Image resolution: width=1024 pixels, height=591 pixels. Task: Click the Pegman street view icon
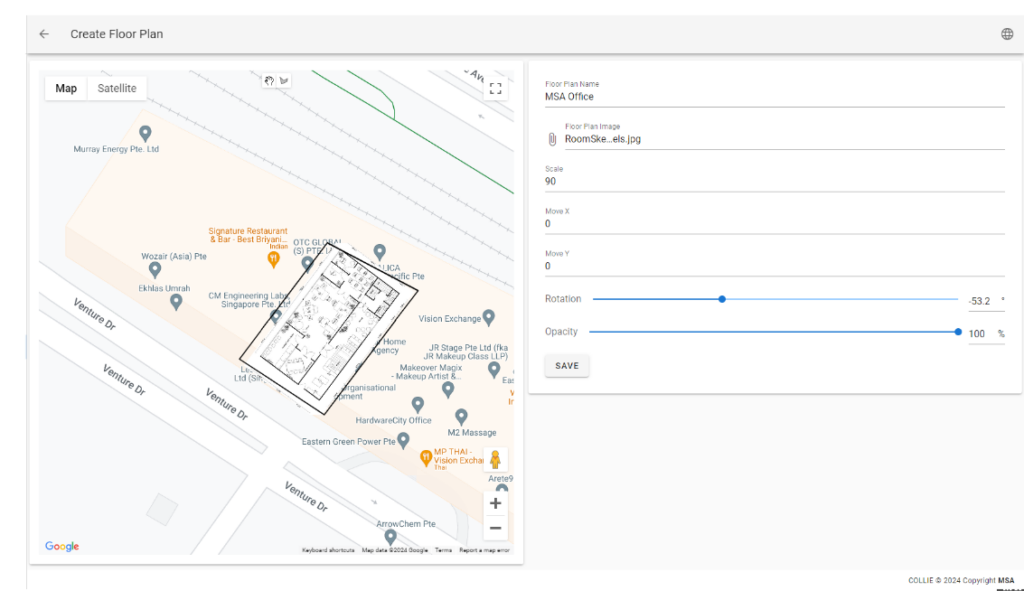pos(495,460)
